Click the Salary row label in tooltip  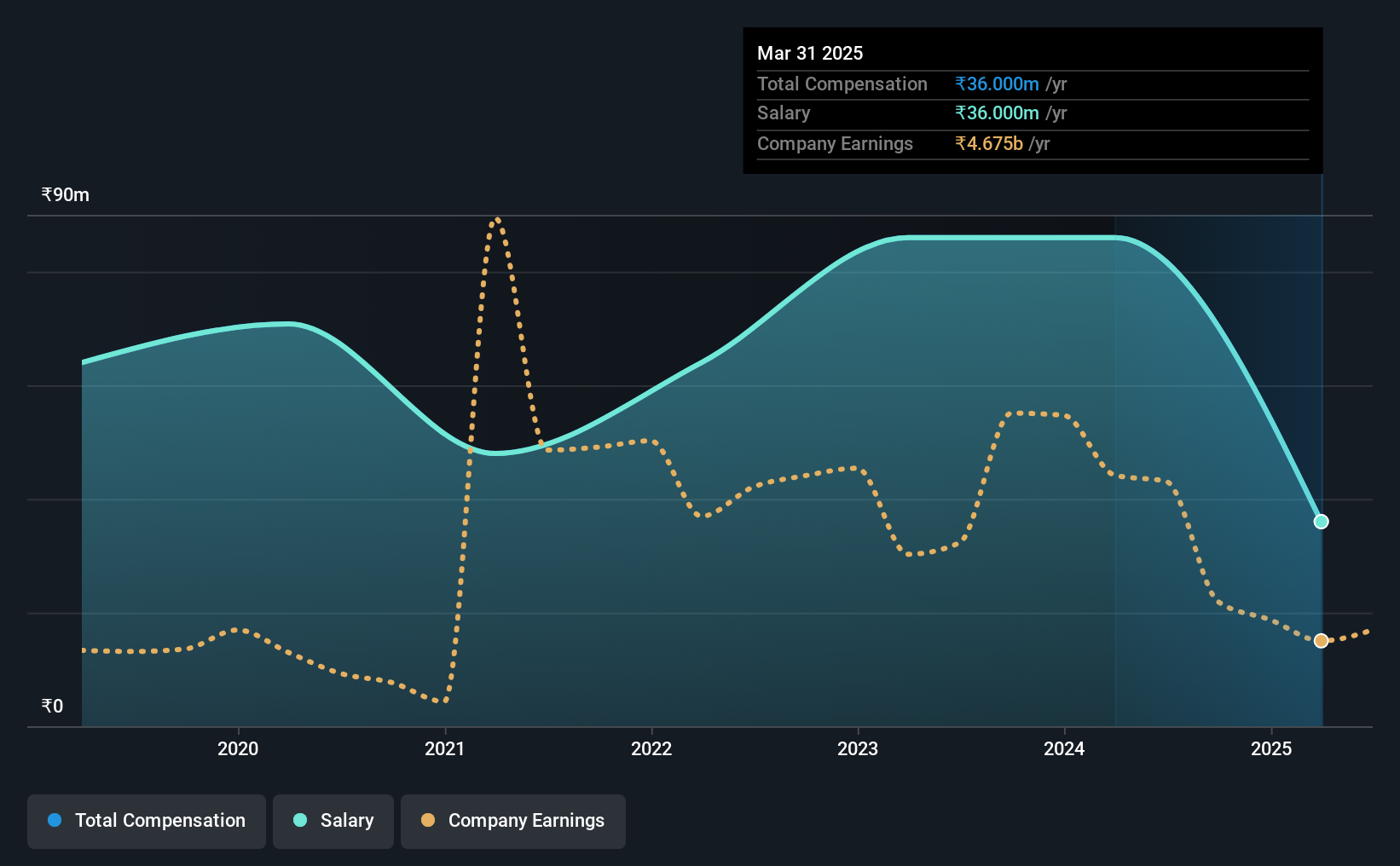pos(784,113)
